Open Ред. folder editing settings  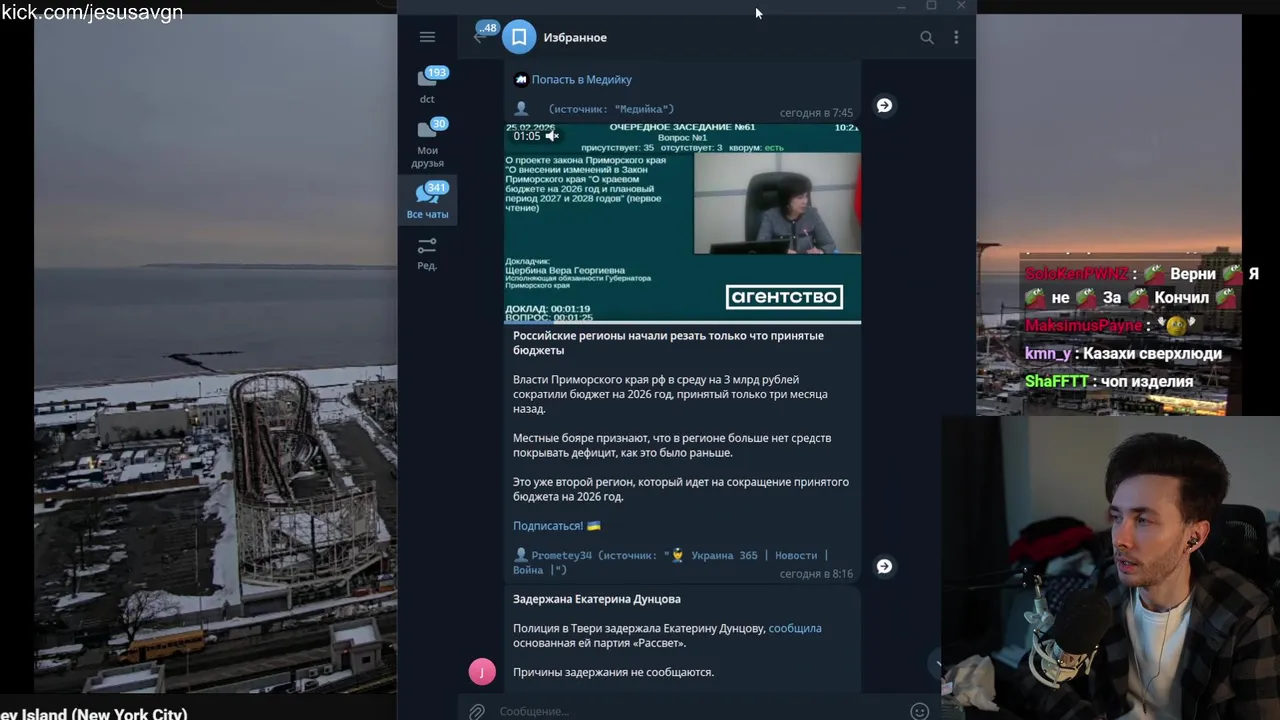tap(427, 253)
